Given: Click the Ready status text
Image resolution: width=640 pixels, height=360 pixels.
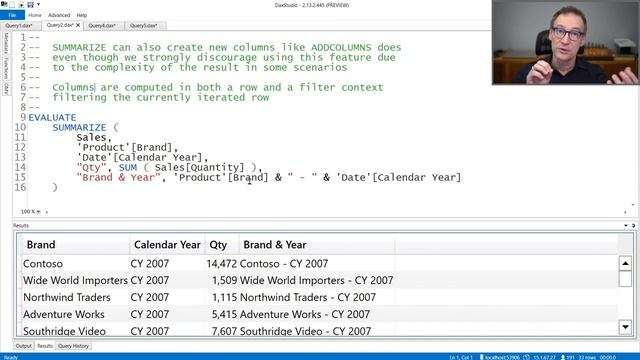Looking at the screenshot, I should [11, 357].
